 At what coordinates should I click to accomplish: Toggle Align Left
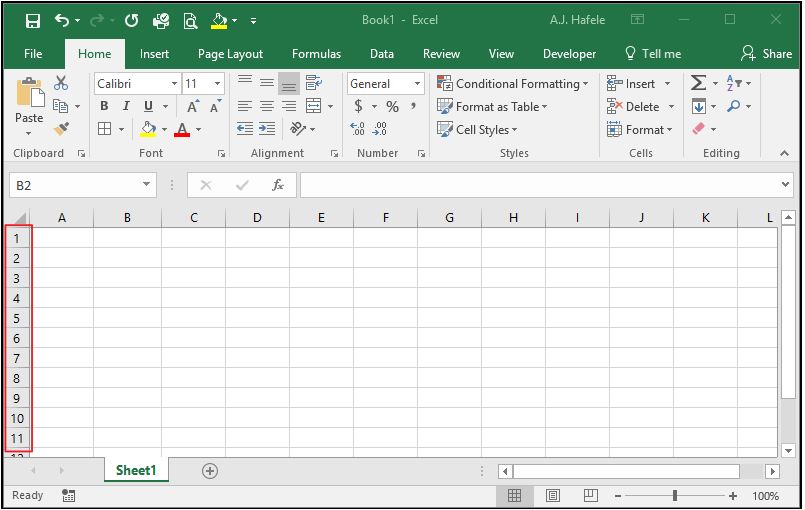[x=244, y=106]
